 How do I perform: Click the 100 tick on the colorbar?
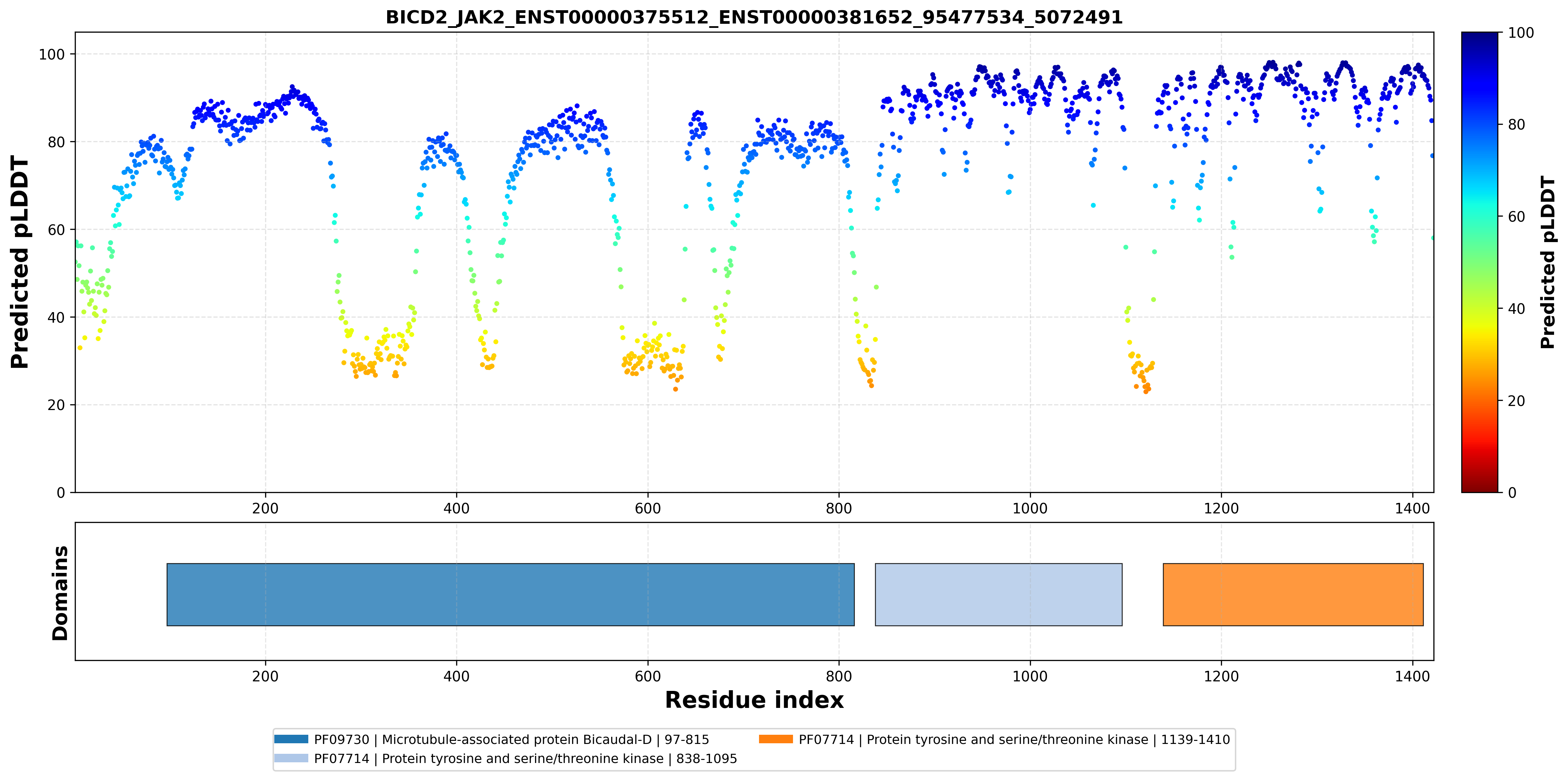point(1520,33)
